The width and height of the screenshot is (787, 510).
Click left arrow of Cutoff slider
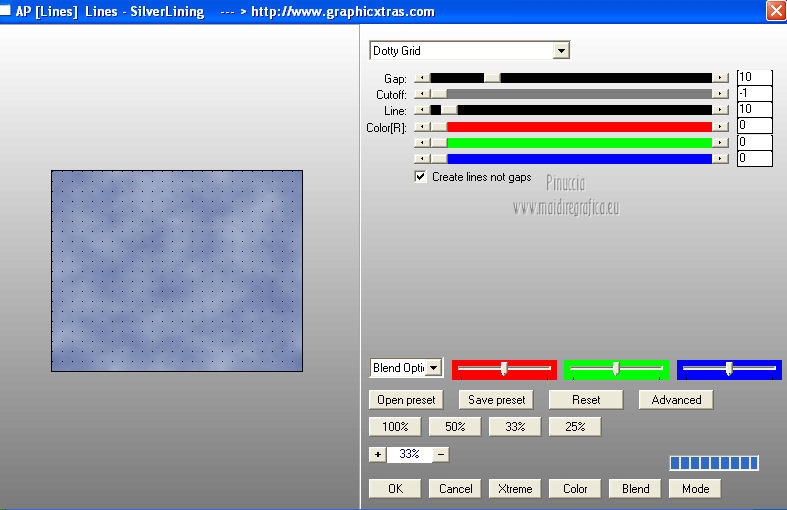click(422, 94)
